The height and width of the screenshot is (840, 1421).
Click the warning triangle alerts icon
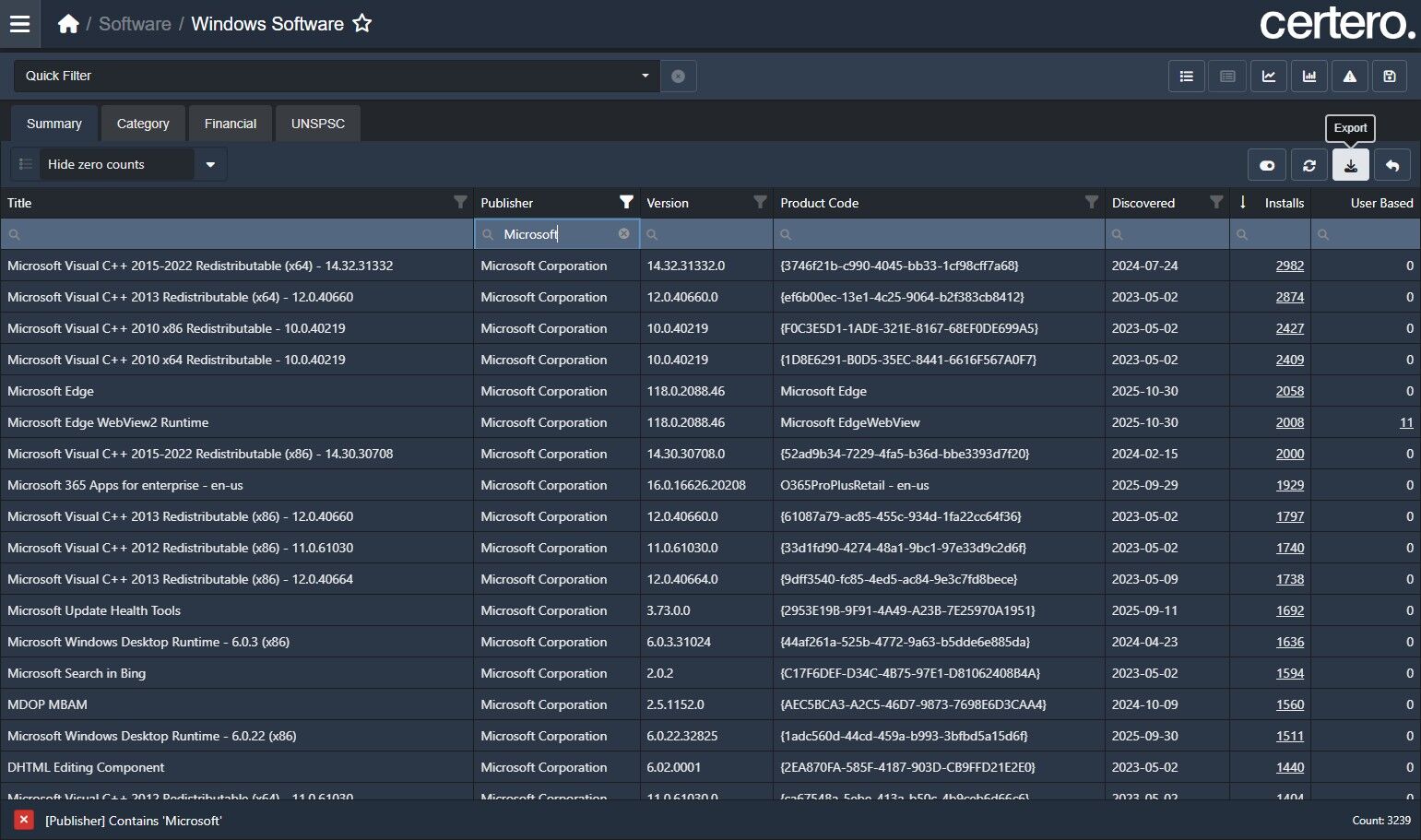(x=1349, y=77)
